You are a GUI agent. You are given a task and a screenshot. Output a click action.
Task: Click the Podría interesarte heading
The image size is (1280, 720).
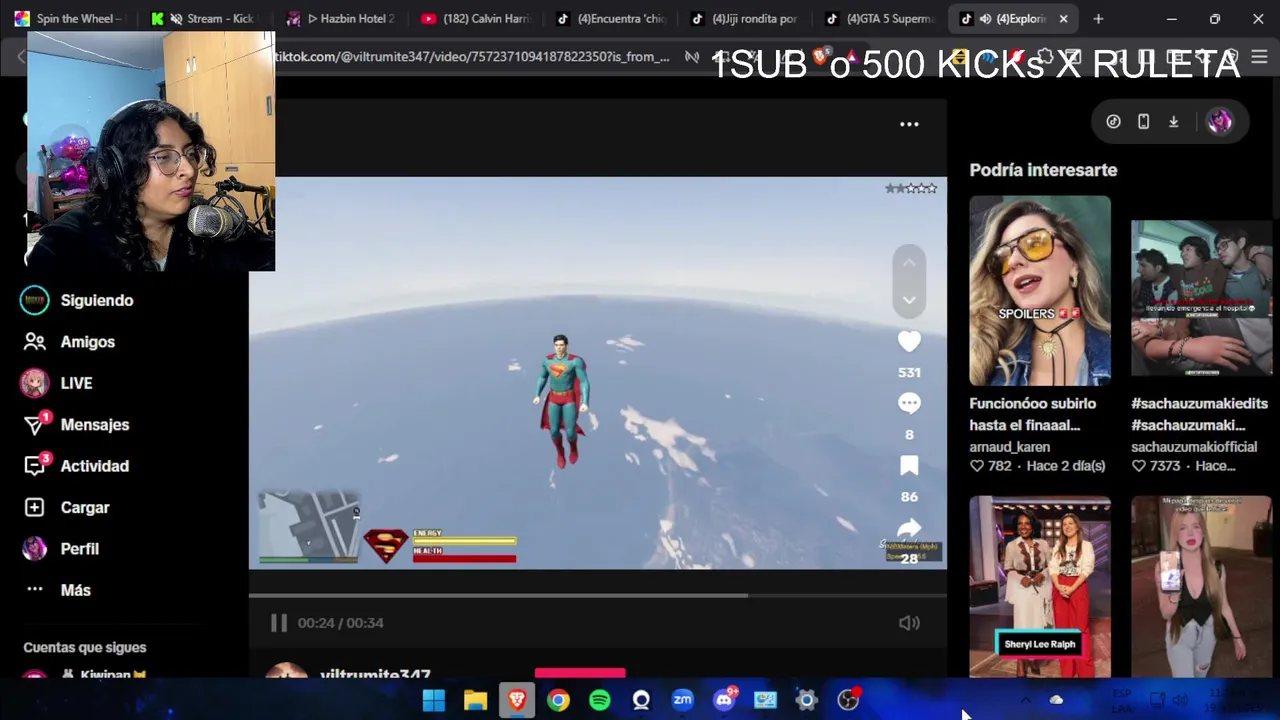click(1043, 170)
